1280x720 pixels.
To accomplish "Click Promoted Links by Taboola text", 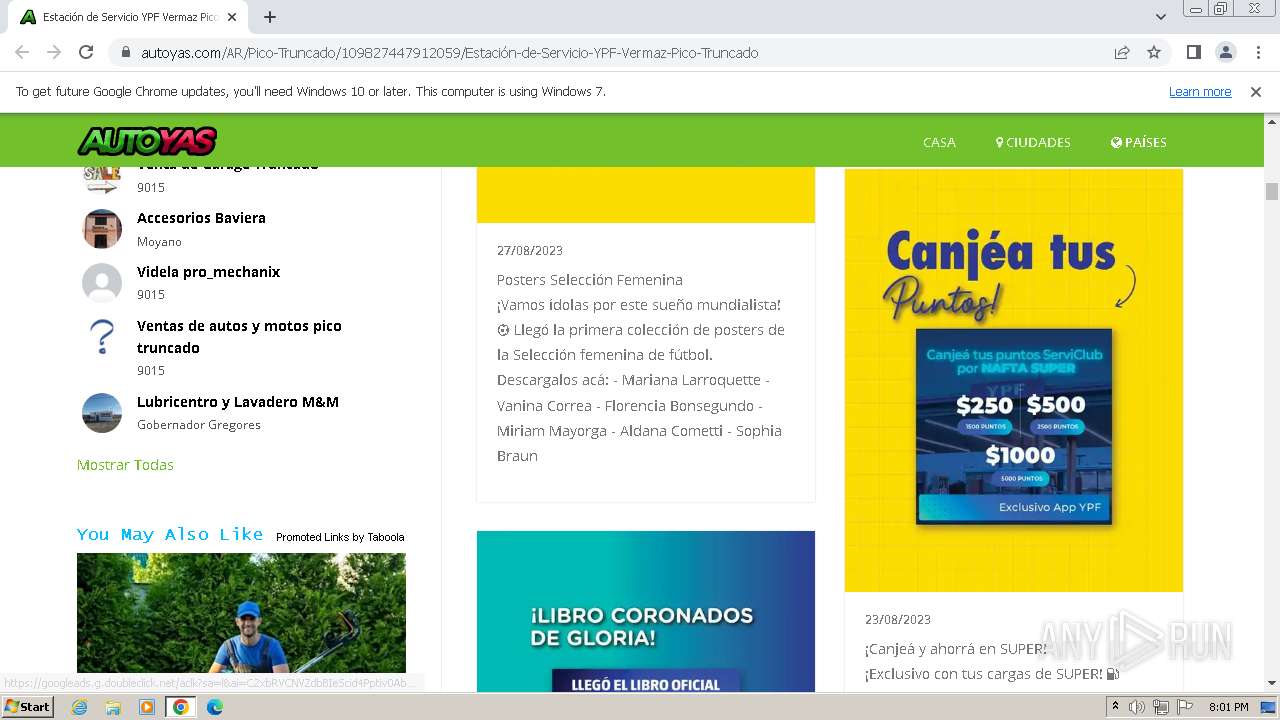I will point(340,537).
